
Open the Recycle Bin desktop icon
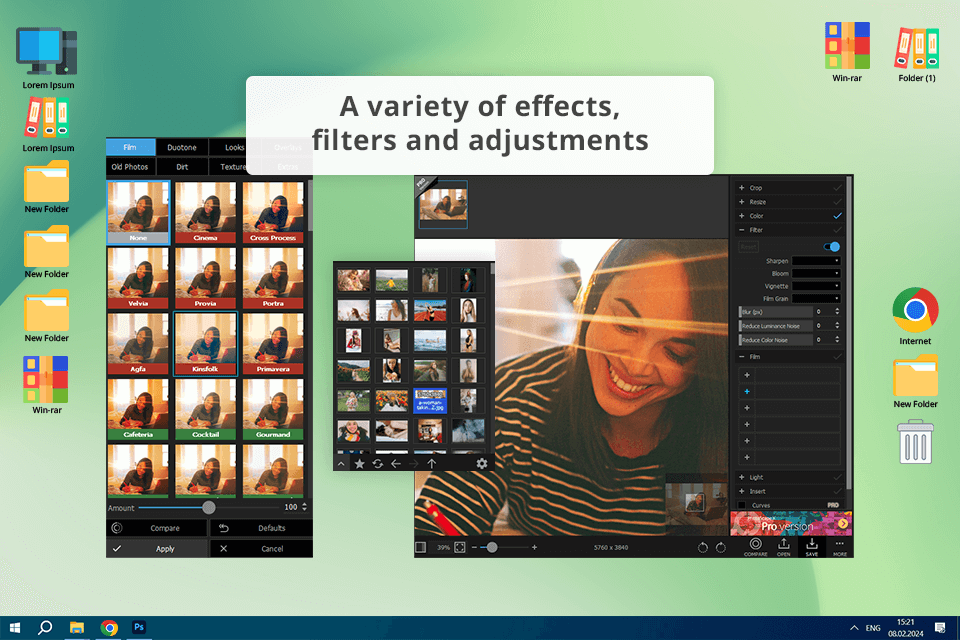click(915, 442)
